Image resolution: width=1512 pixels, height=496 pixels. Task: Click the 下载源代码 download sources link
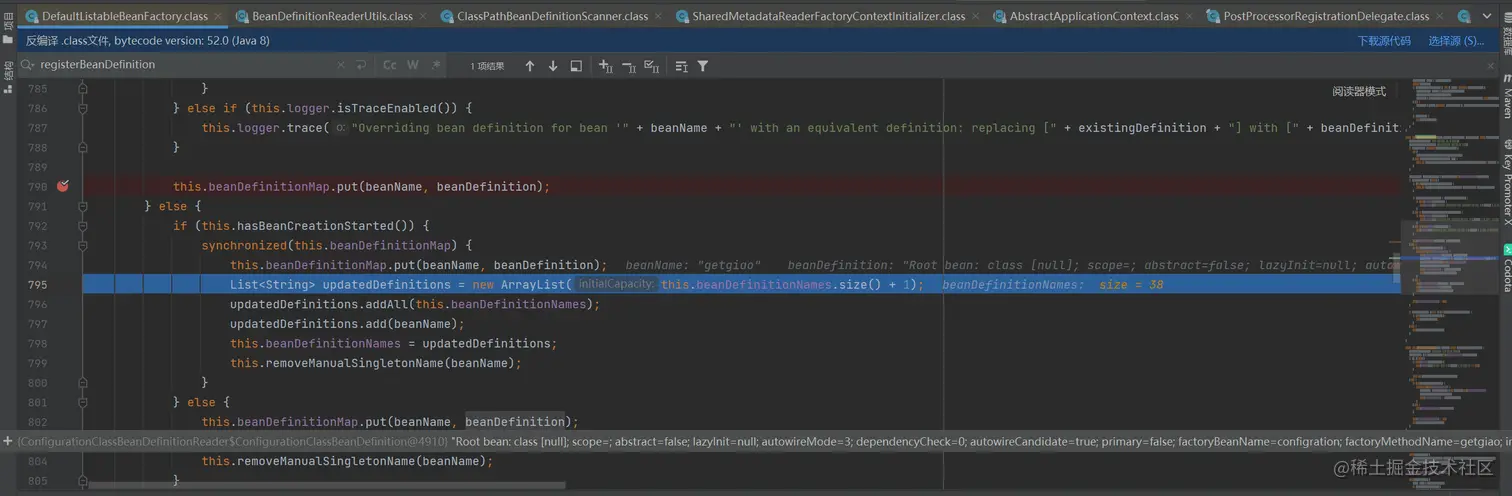[x=1384, y=41]
